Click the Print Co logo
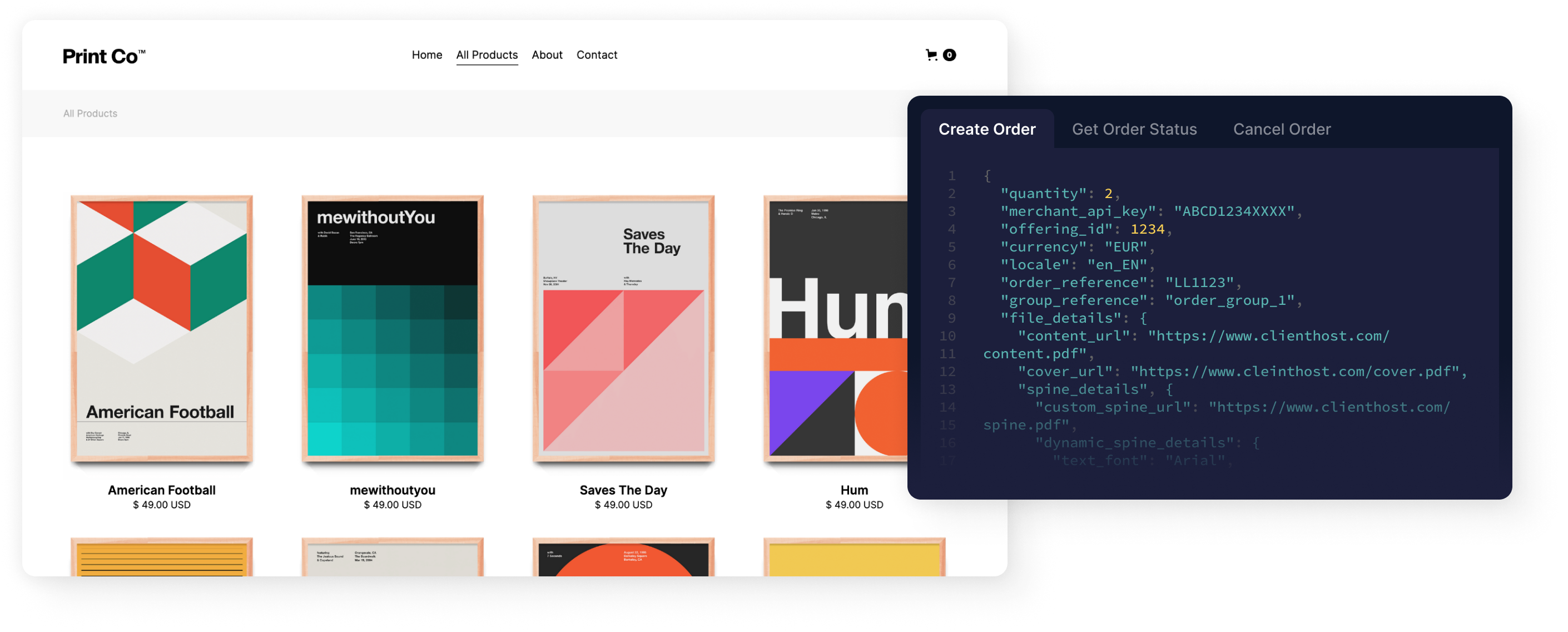The height and width of the screenshot is (632, 1568). point(103,56)
